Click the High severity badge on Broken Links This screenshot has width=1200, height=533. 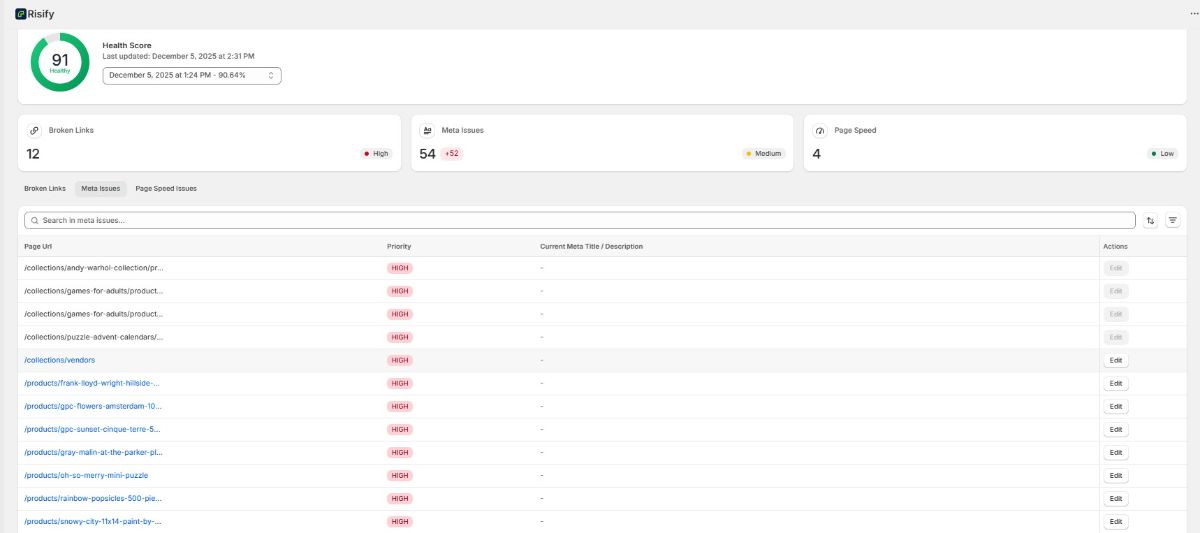pyautogui.click(x=376, y=154)
